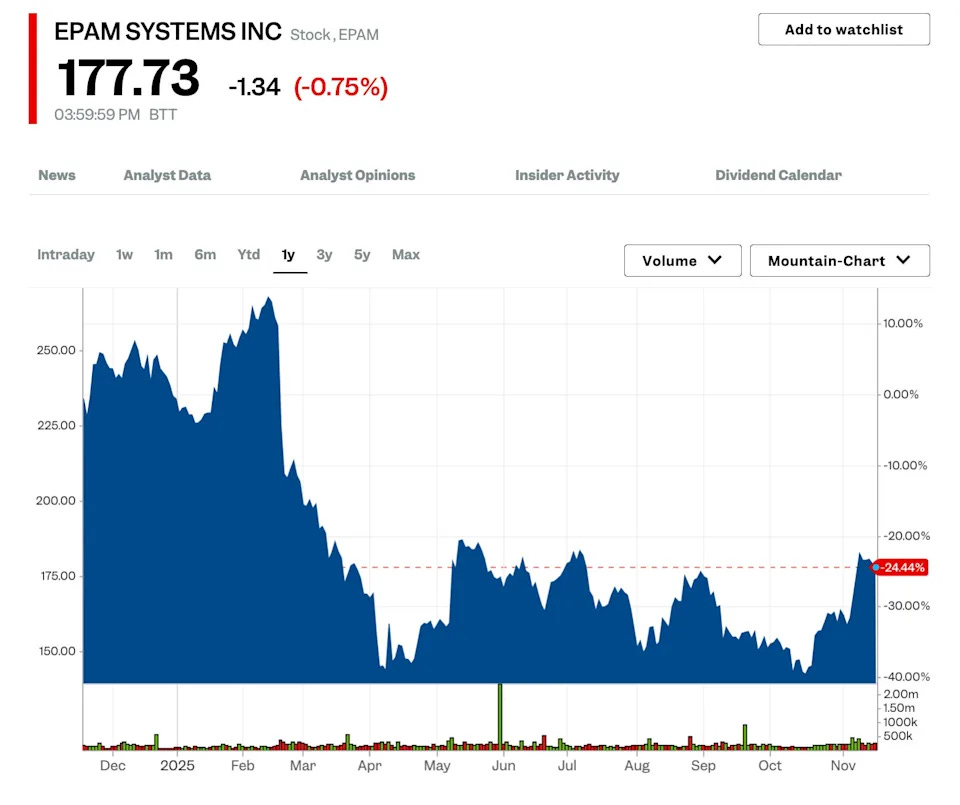Go to the Insider Activity tab
Viewport: 960px width, 805px height.
pos(567,175)
